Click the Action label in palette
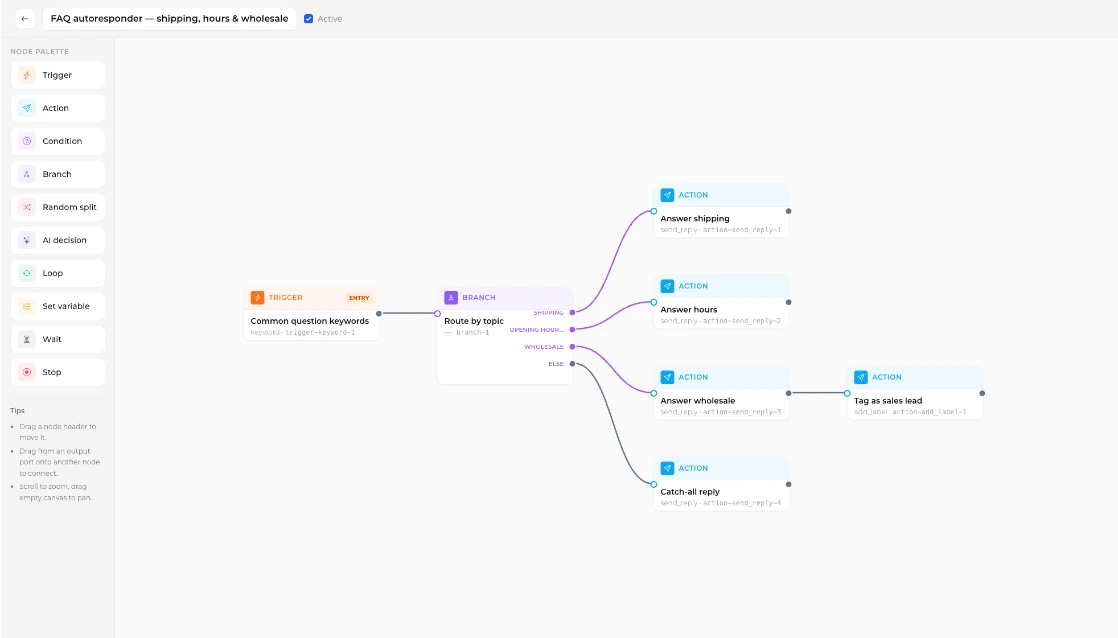 [x=56, y=108]
